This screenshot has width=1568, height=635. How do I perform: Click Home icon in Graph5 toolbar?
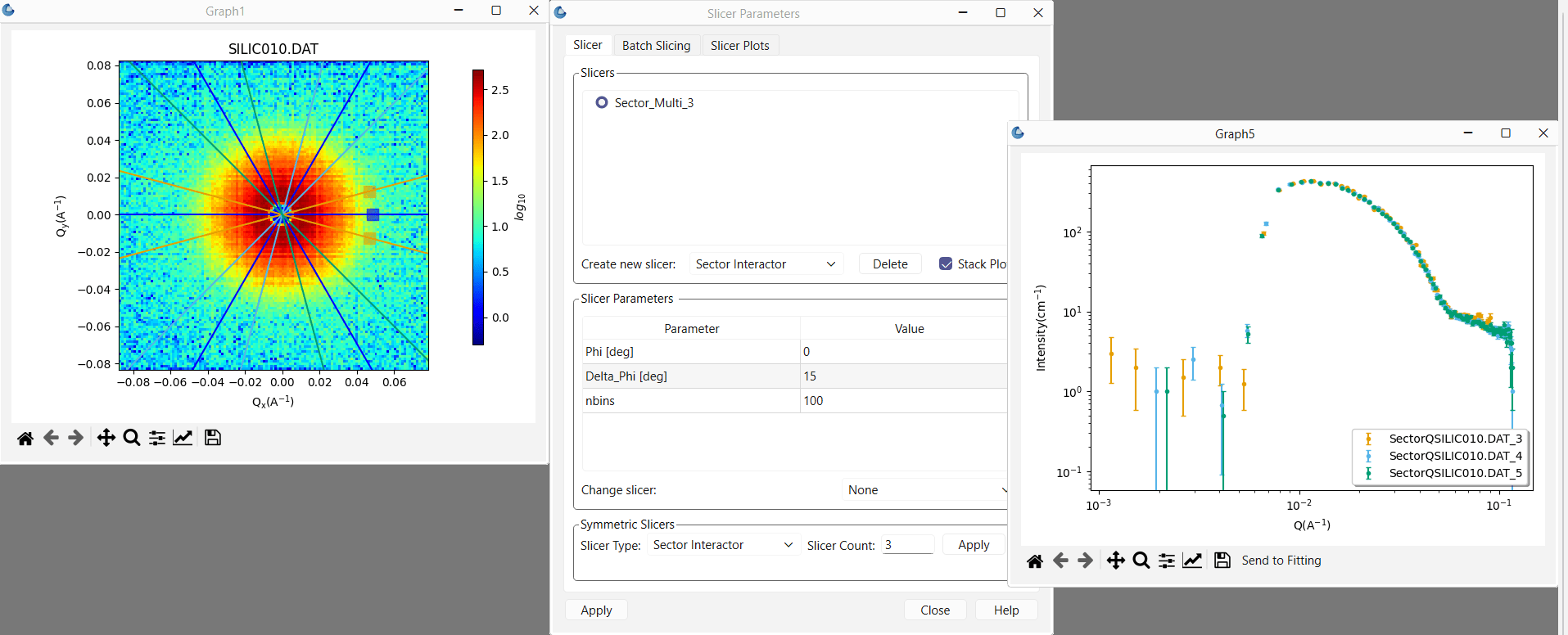point(1035,561)
